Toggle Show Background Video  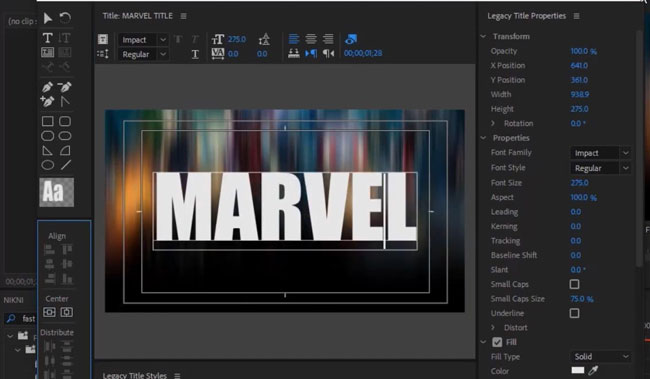pyautogui.click(x=351, y=39)
